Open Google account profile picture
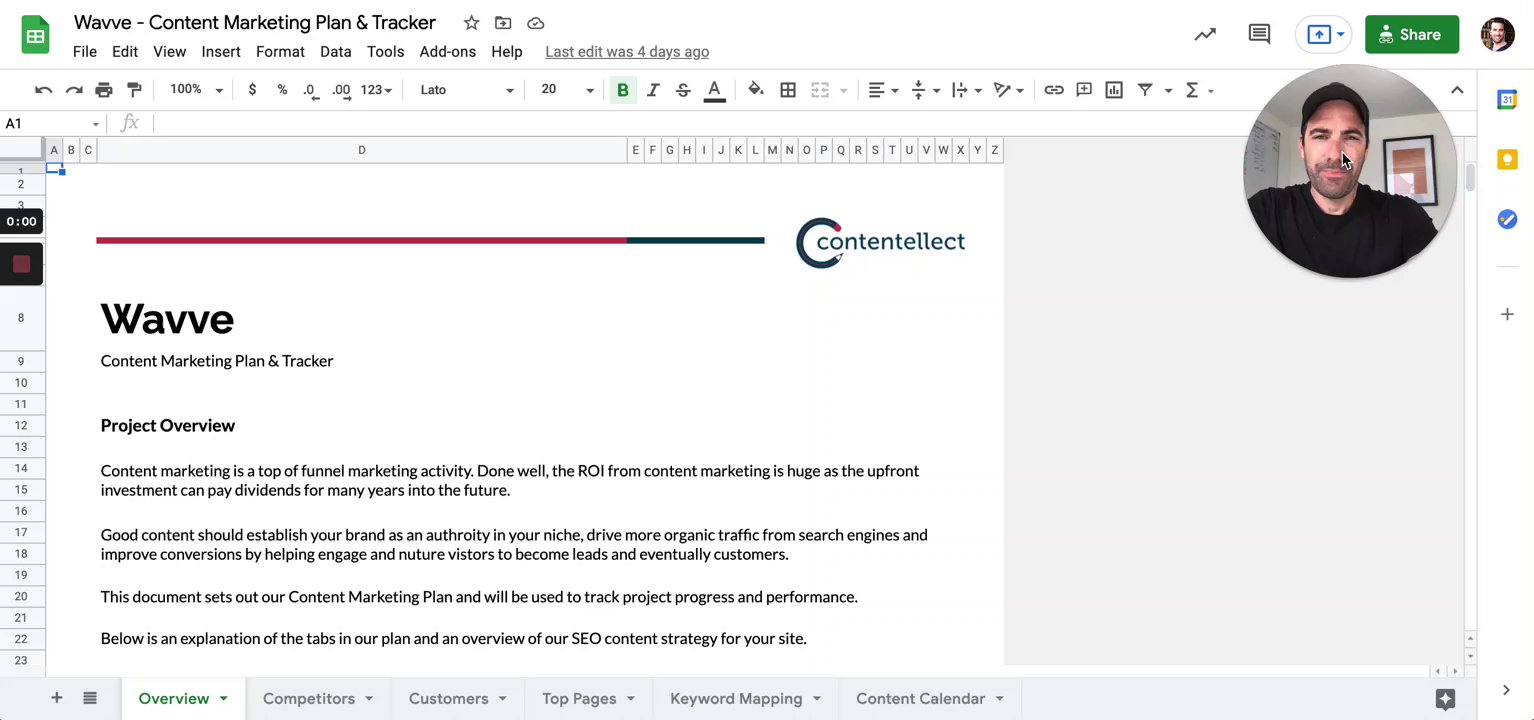 tap(1498, 35)
